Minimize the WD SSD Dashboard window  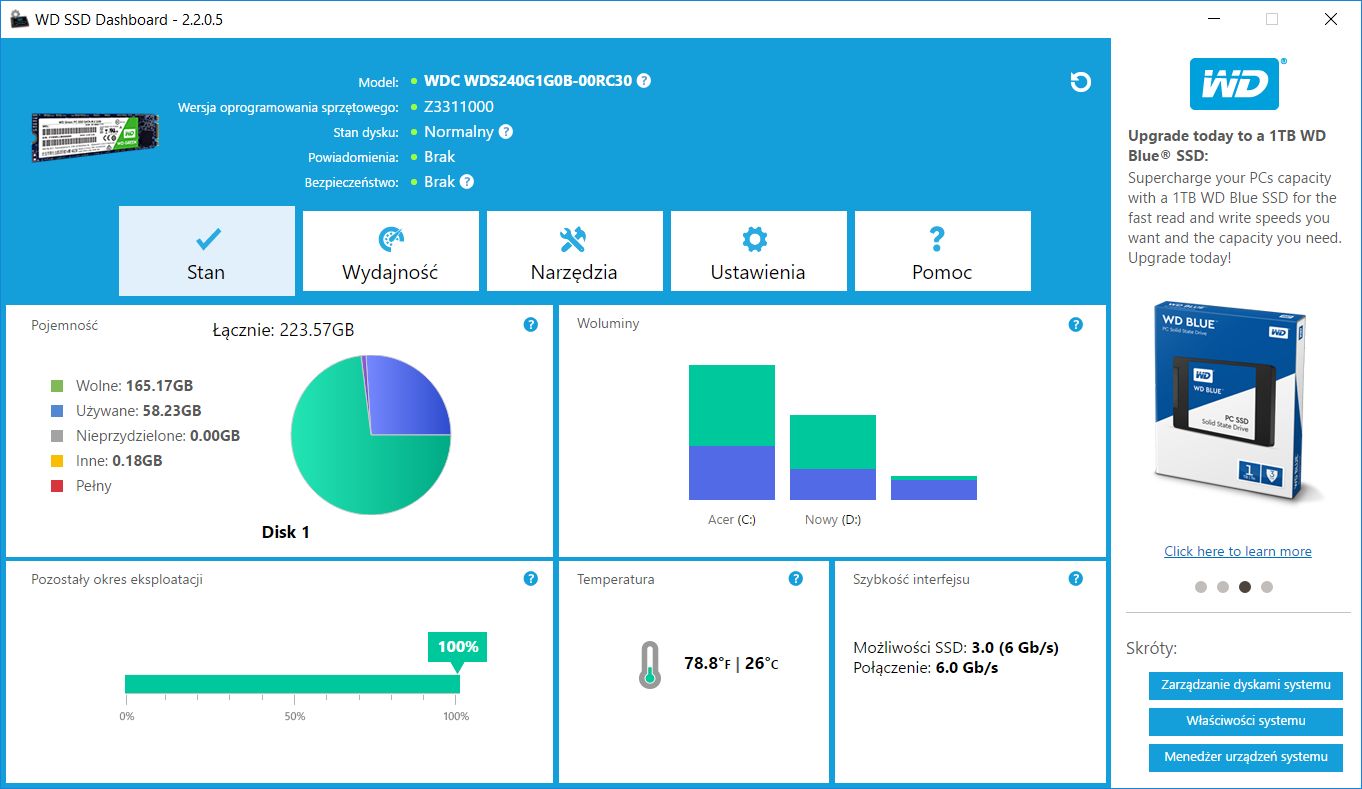pyautogui.click(x=1213, y=19)
